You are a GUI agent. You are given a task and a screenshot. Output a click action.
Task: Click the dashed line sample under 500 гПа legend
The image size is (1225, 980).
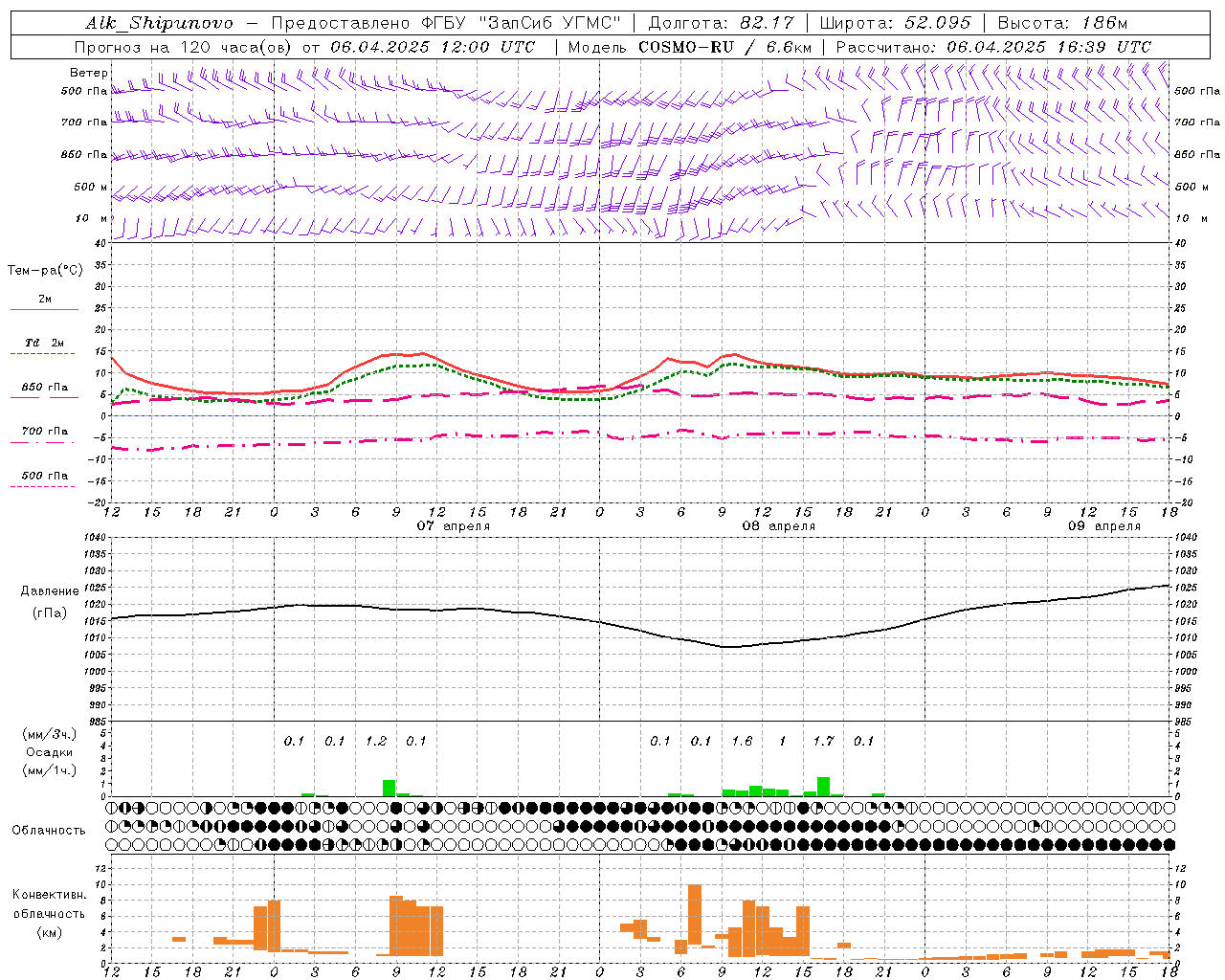point(42,487)
